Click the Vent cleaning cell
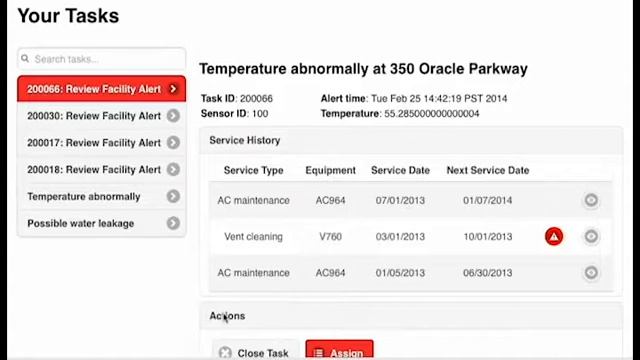The height and width of the screenshot is (360, 640). 253,237
